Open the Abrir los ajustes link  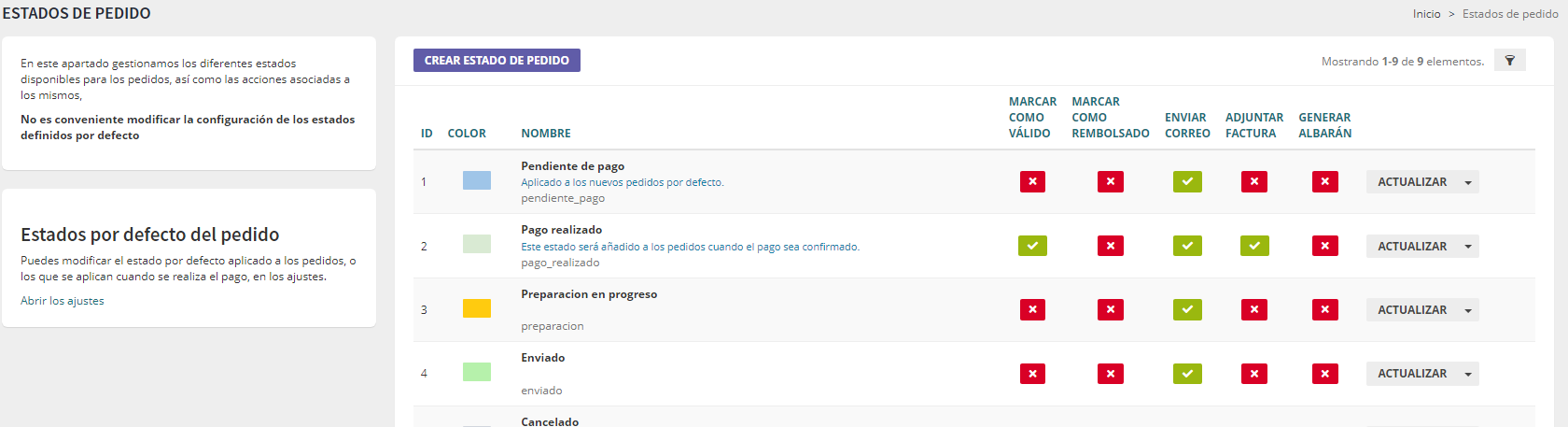pyautogui.click(x=63, y=301)
